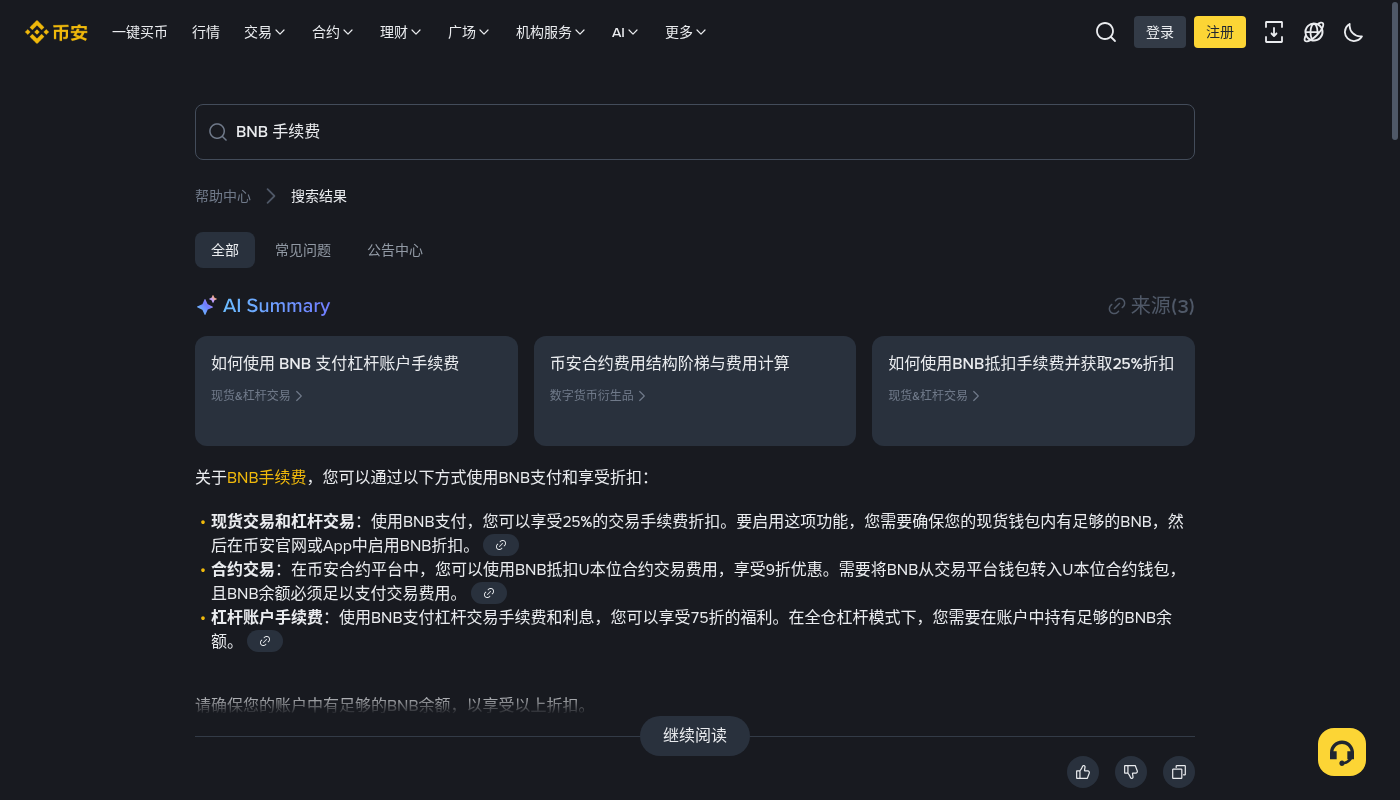Click highlighted BNB手续费 text in summary
1400x800 pixels.
[267, 477]
